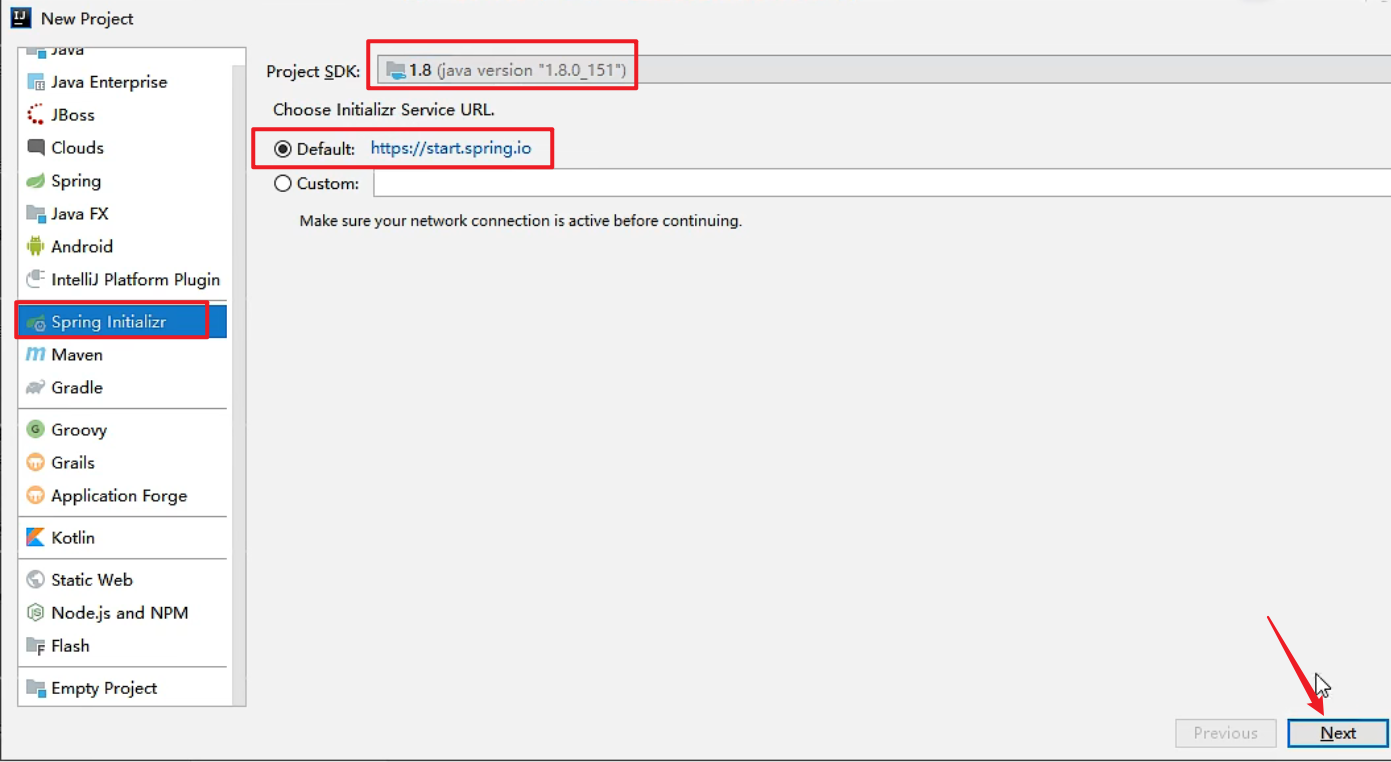Select the Java FX label
This screenshot has height=762, width=1391.
coord(80,214)
